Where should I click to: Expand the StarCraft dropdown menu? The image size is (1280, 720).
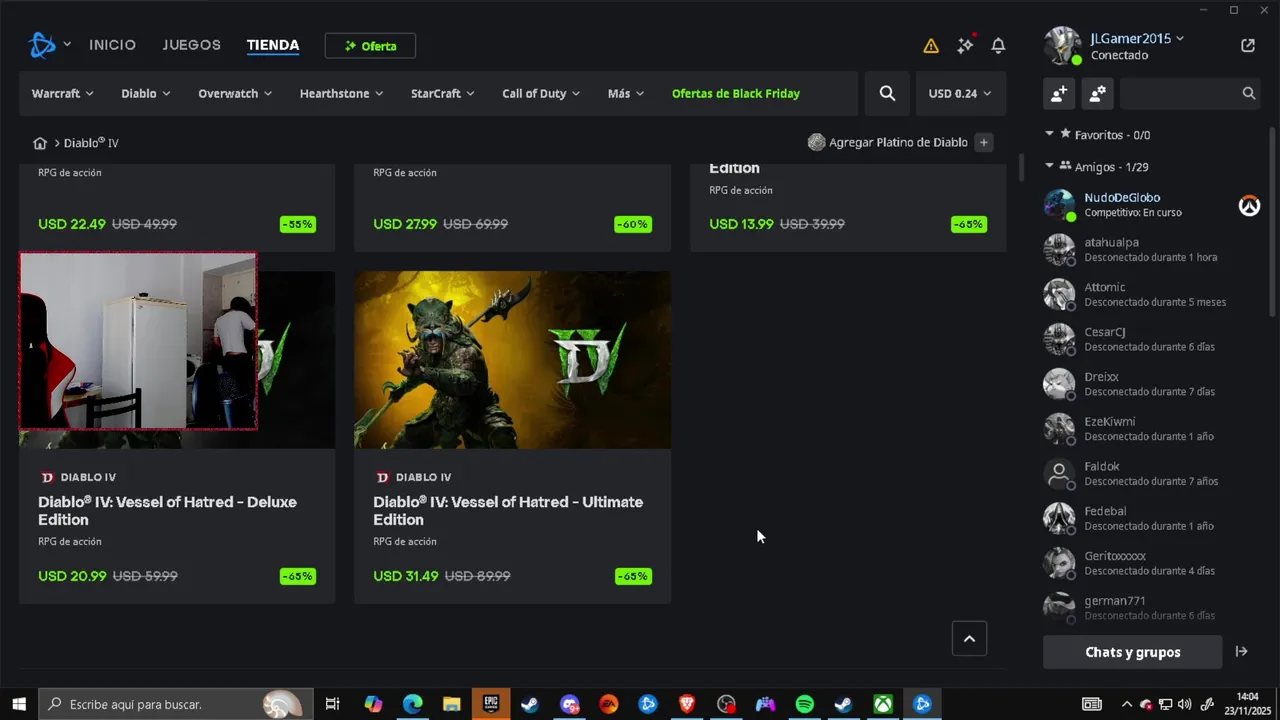point(442,93)
